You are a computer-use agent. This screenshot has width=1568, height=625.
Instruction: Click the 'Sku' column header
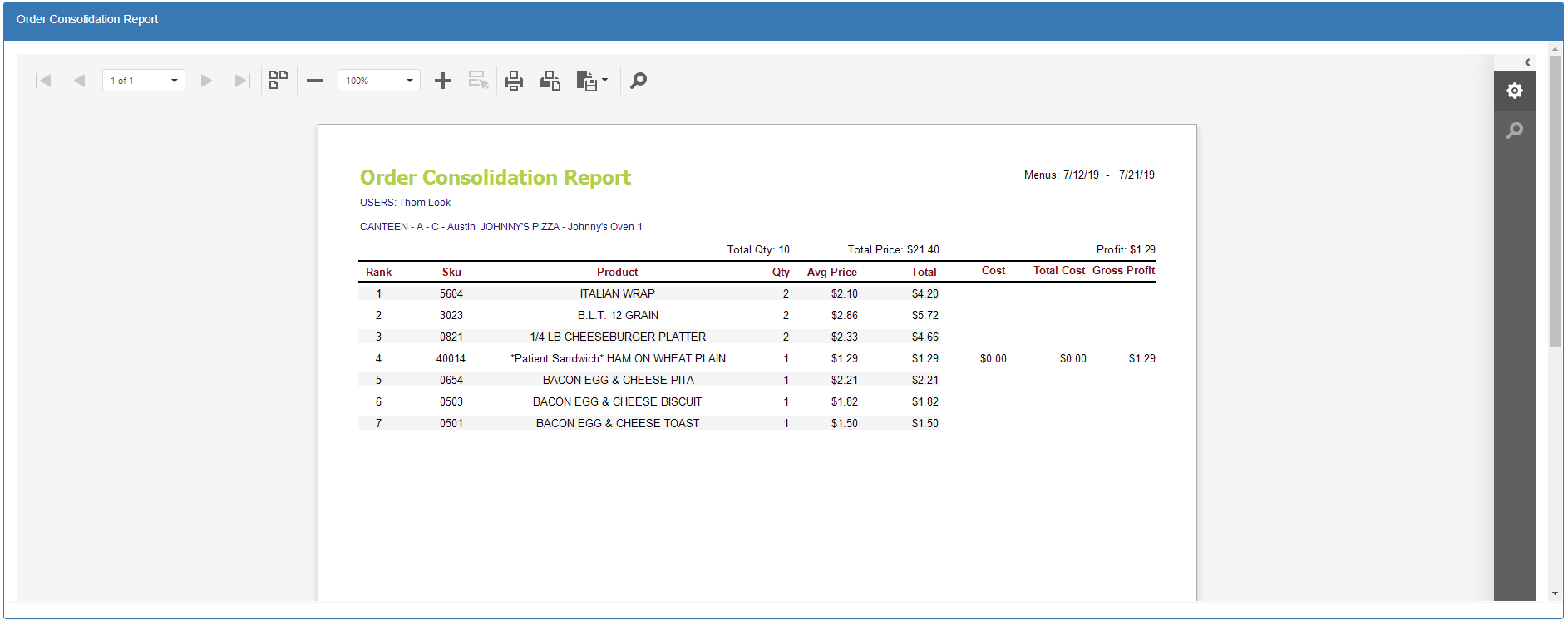click(451, 272)
